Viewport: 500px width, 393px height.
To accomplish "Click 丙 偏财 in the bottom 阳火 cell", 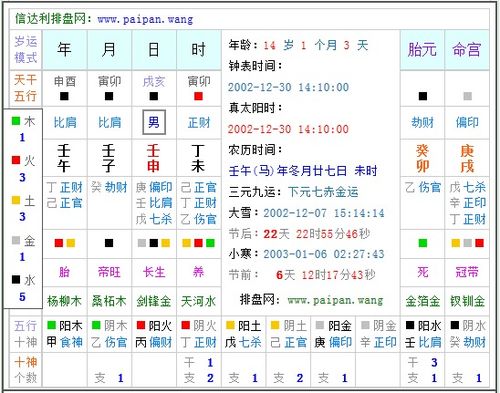I will (x=154, y=342).
